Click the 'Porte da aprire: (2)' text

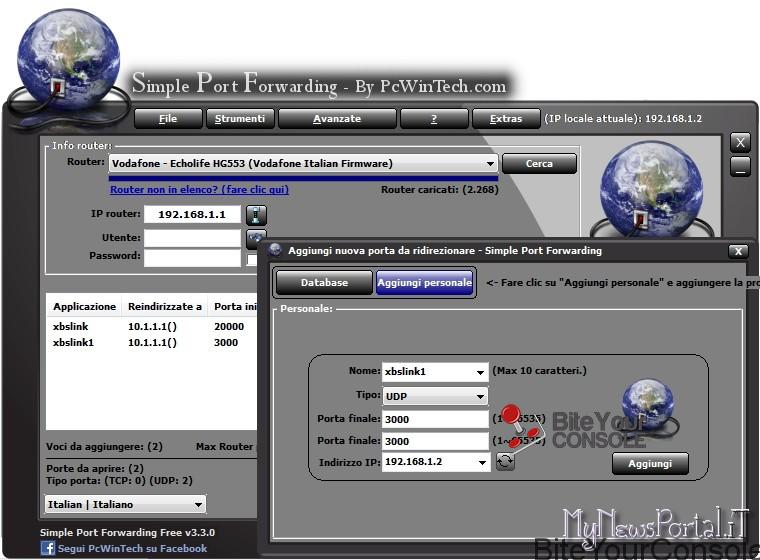pos(95,468)
